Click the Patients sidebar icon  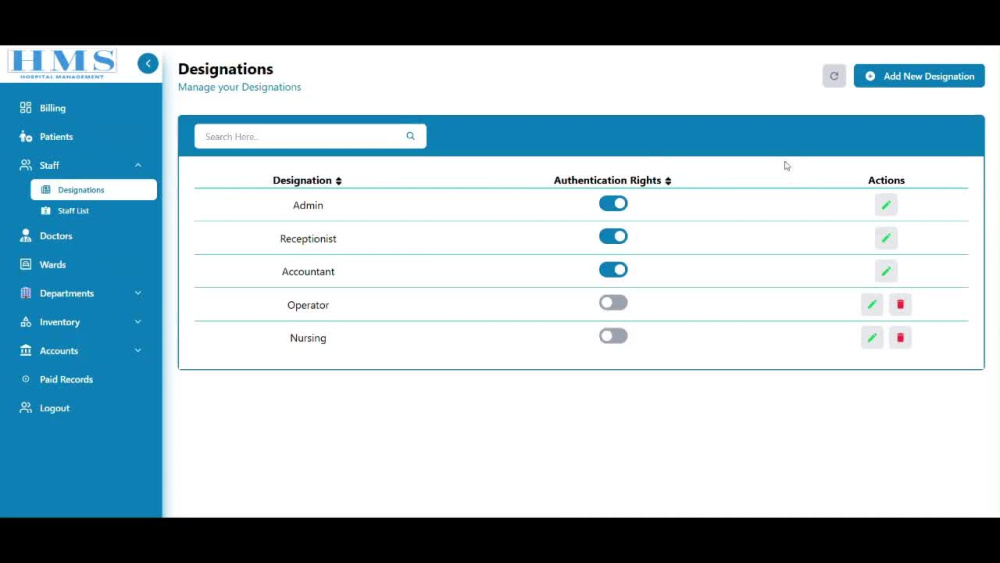[26, 136]
